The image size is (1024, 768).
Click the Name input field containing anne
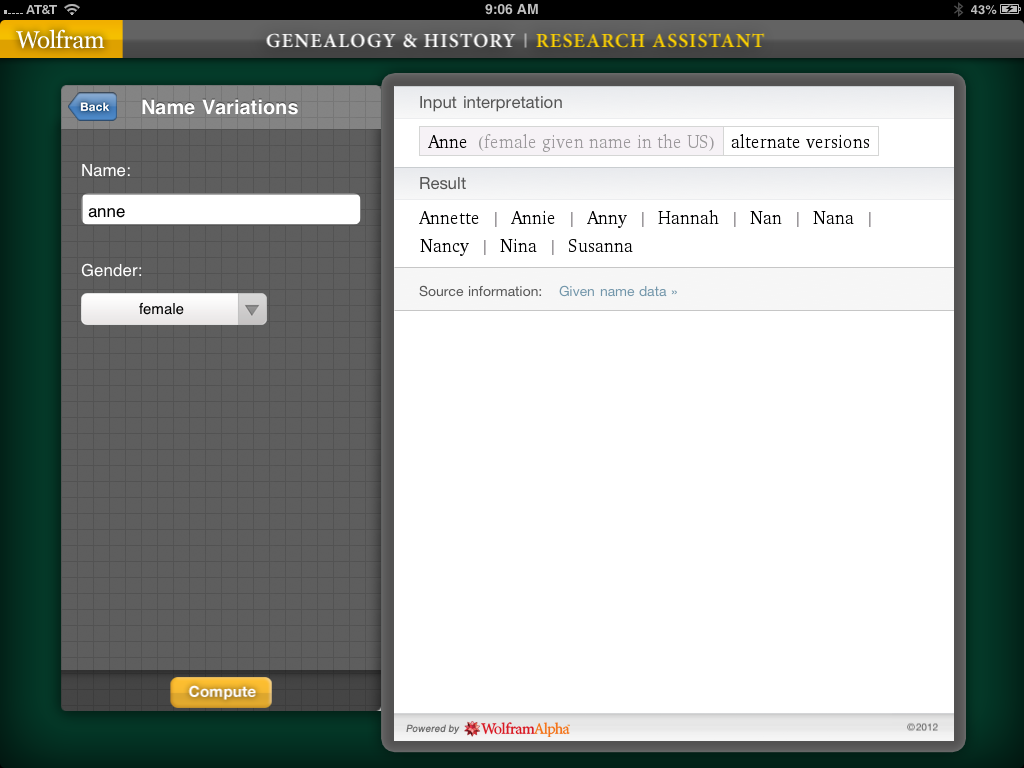(x=220, y=210)
